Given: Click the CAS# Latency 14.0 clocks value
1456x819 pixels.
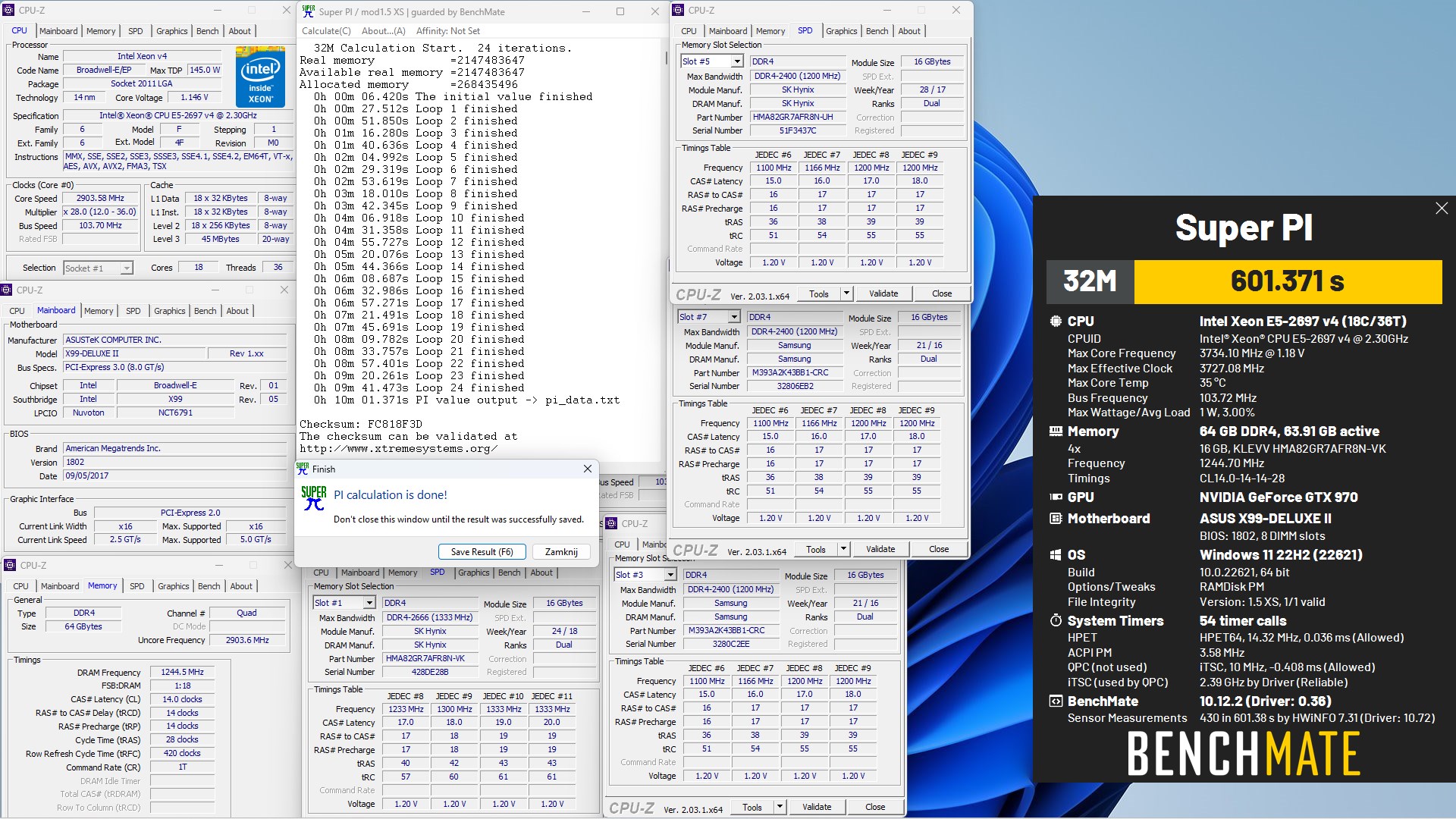Looking at the screenshot, I should 183,699.
